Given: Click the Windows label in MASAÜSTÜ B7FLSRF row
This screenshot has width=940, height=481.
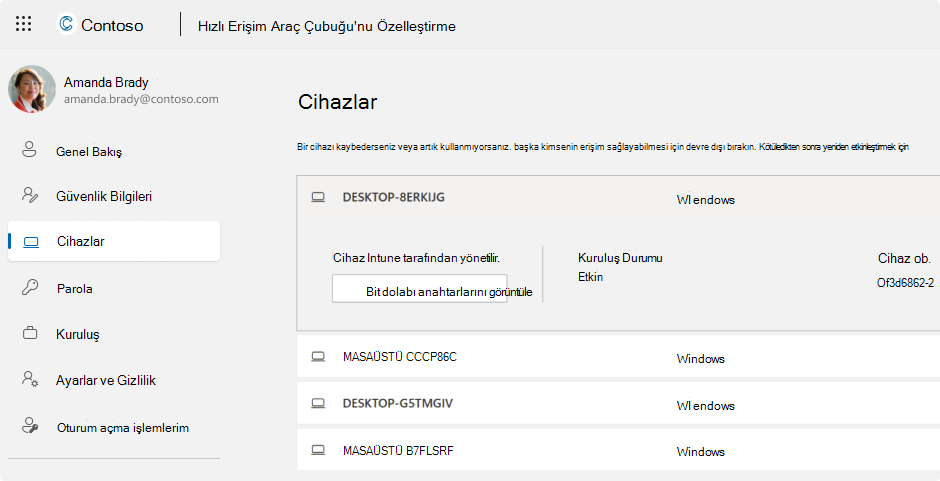Looking at the screenshot, I should 701,452.
